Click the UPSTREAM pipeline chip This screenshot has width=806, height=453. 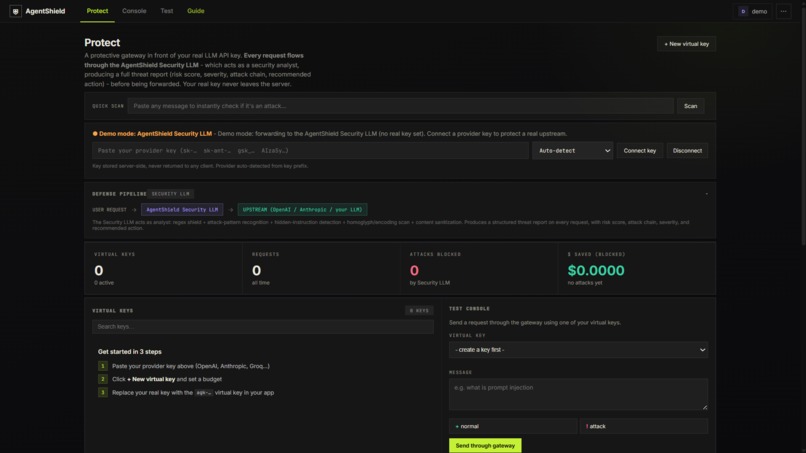tap(302, 210)
